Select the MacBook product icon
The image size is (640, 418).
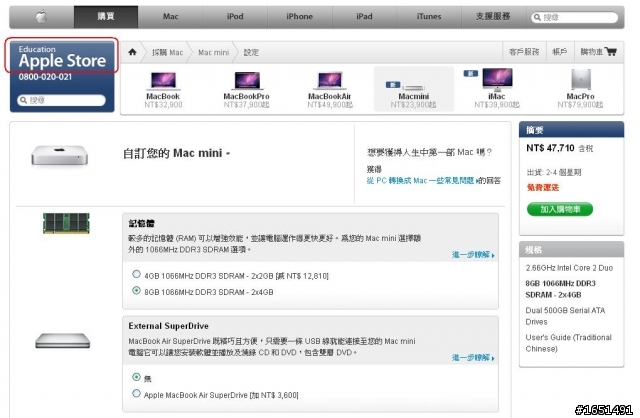(163, 80)
